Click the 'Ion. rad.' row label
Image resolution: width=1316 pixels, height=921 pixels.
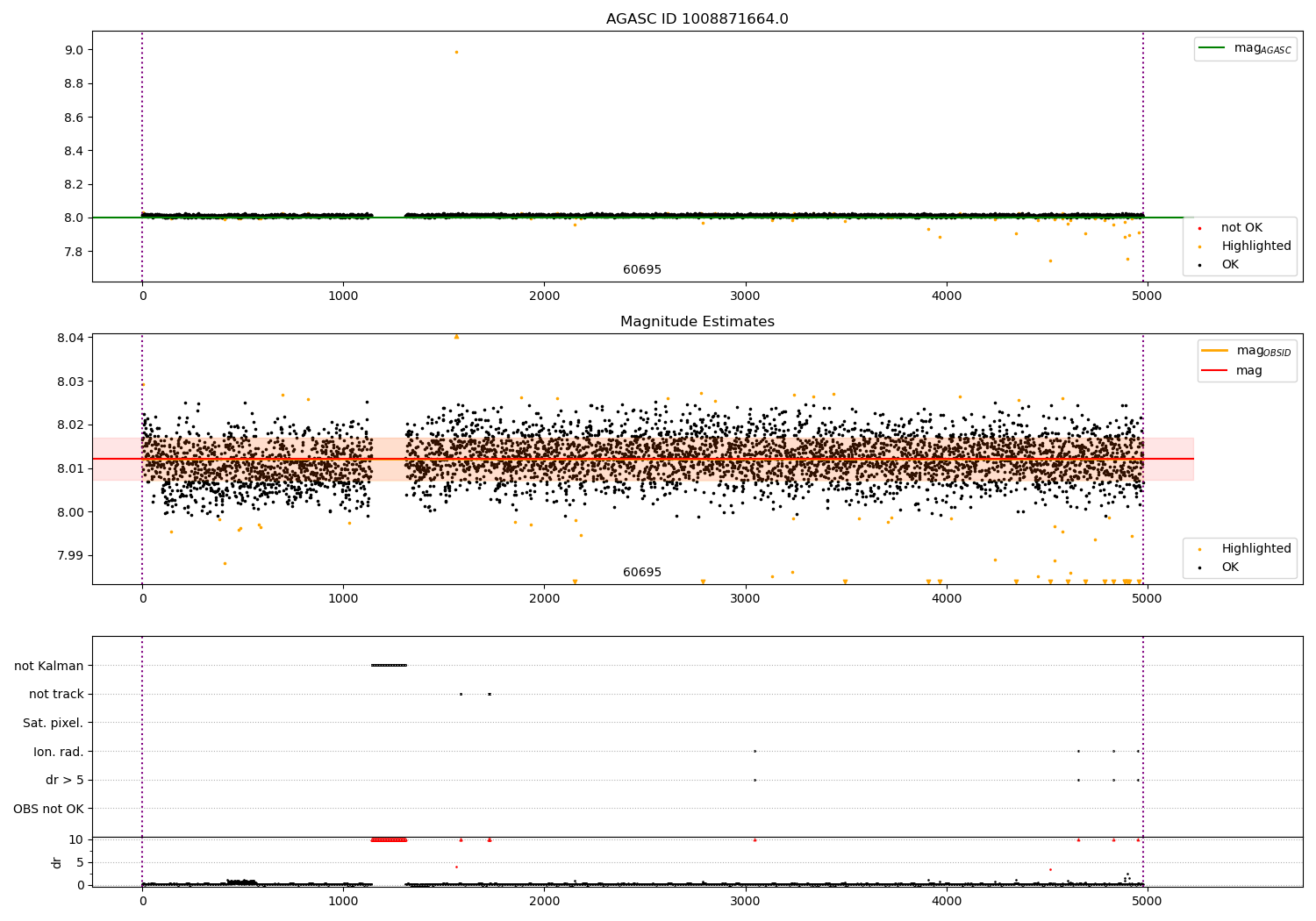tap(59, 752)
